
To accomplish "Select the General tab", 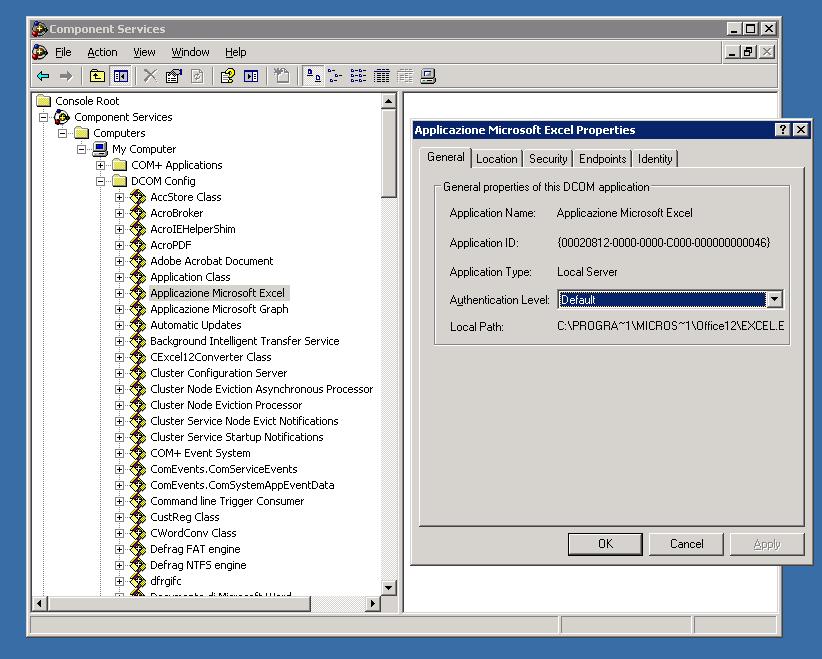I will [446, 157].
